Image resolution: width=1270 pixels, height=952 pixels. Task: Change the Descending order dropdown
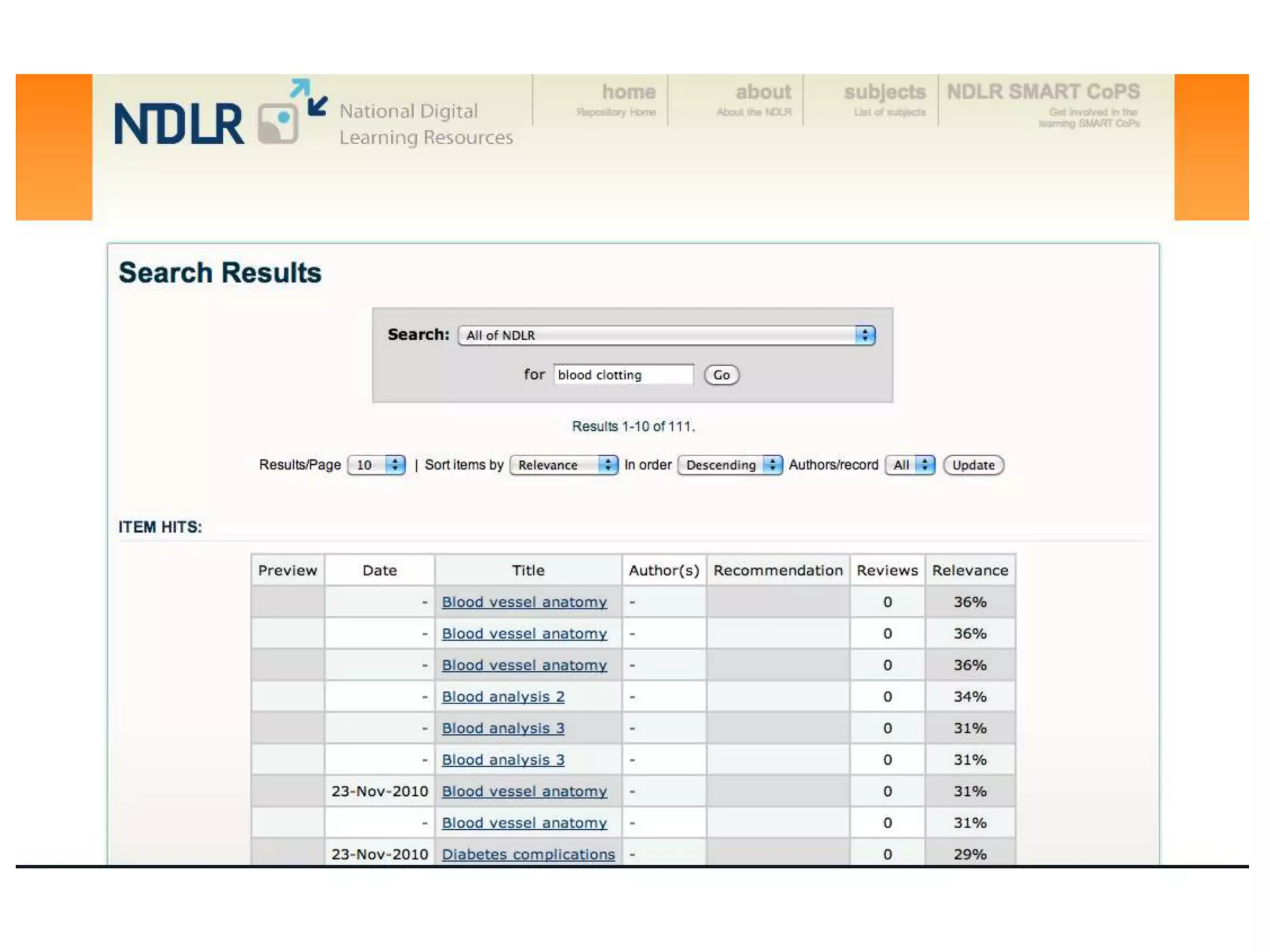[729, 465]
